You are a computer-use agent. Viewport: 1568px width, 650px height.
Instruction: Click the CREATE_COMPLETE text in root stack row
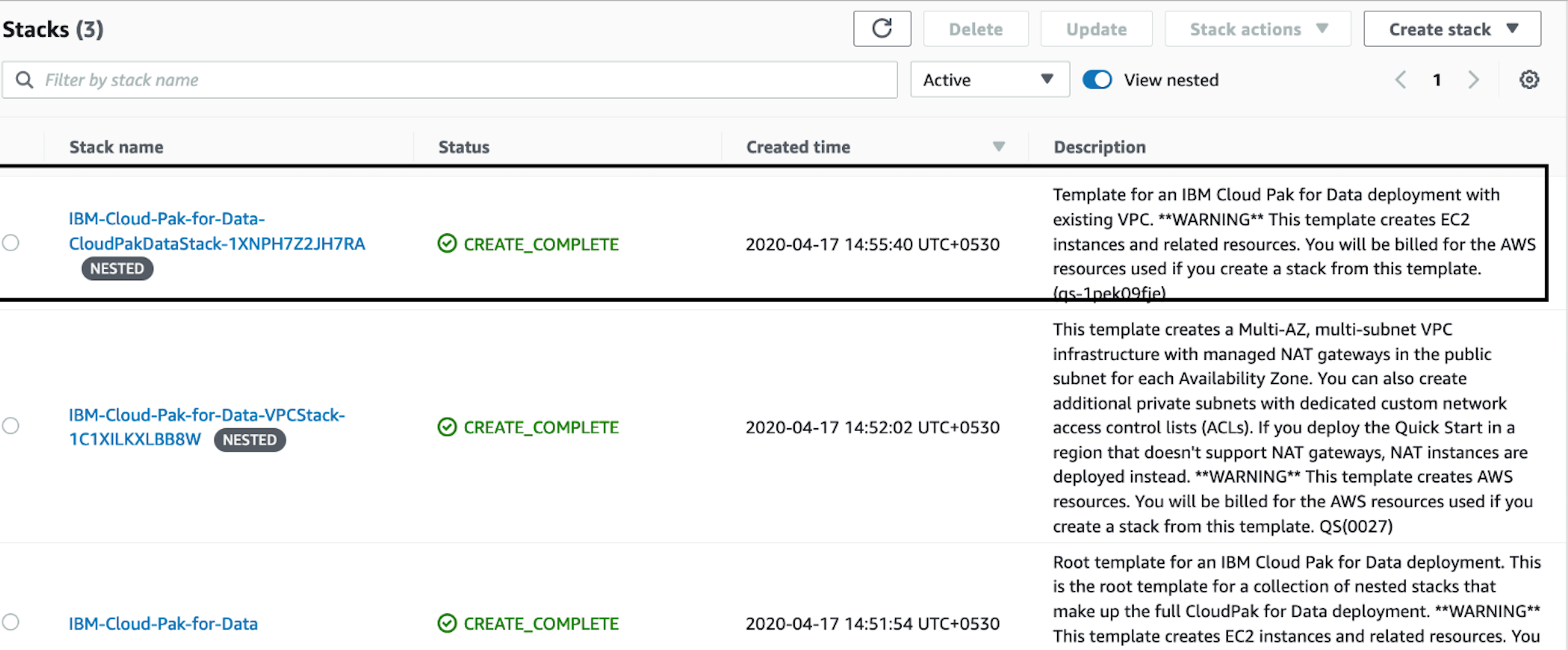541,623
